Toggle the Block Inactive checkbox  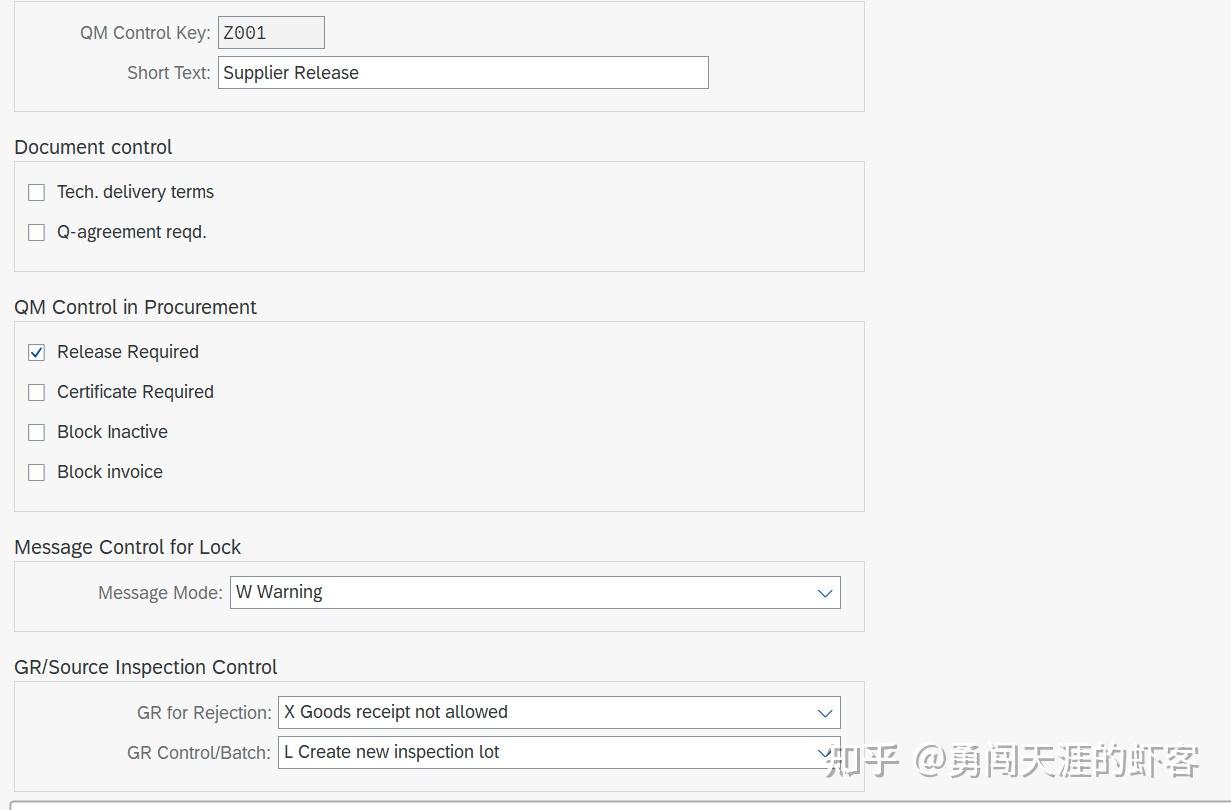[36, 432]
